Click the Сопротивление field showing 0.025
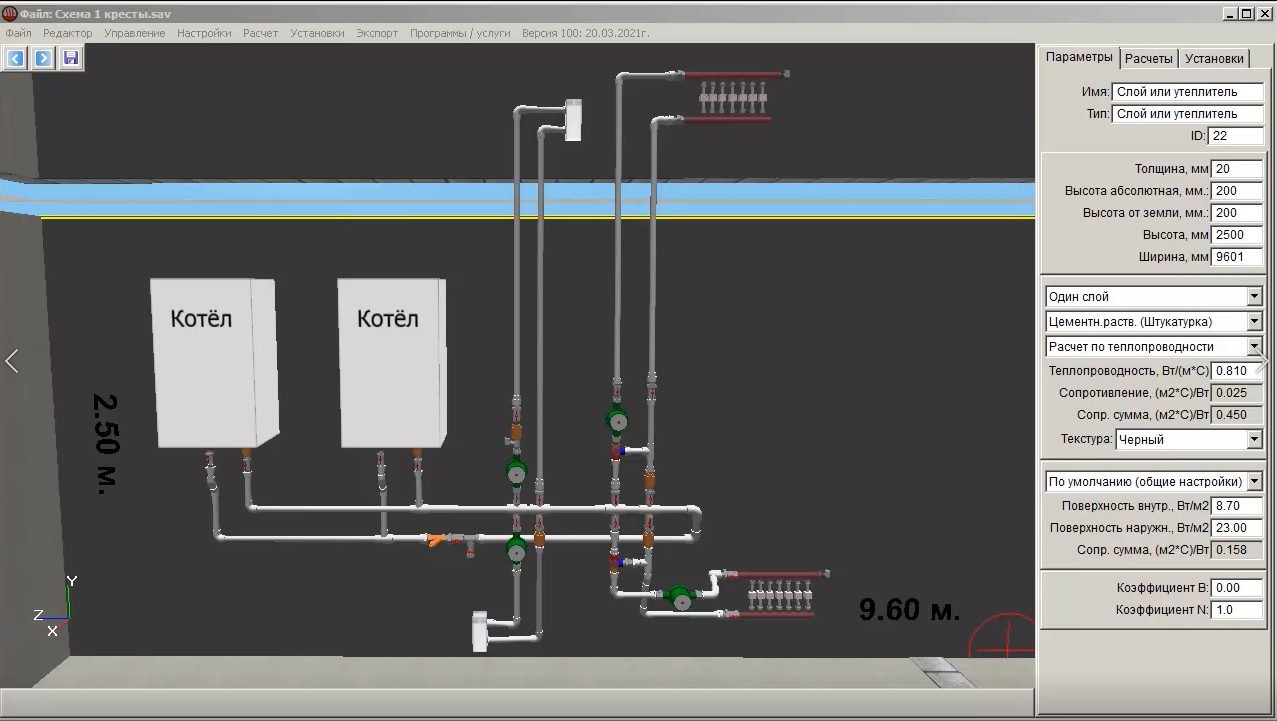 pos(1237,393)
